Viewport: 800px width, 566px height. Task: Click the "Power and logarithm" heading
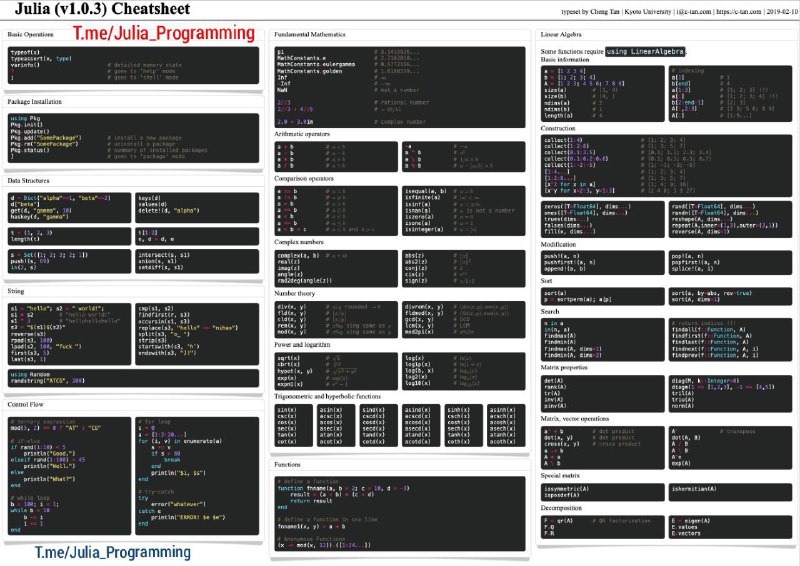[302, 344]
